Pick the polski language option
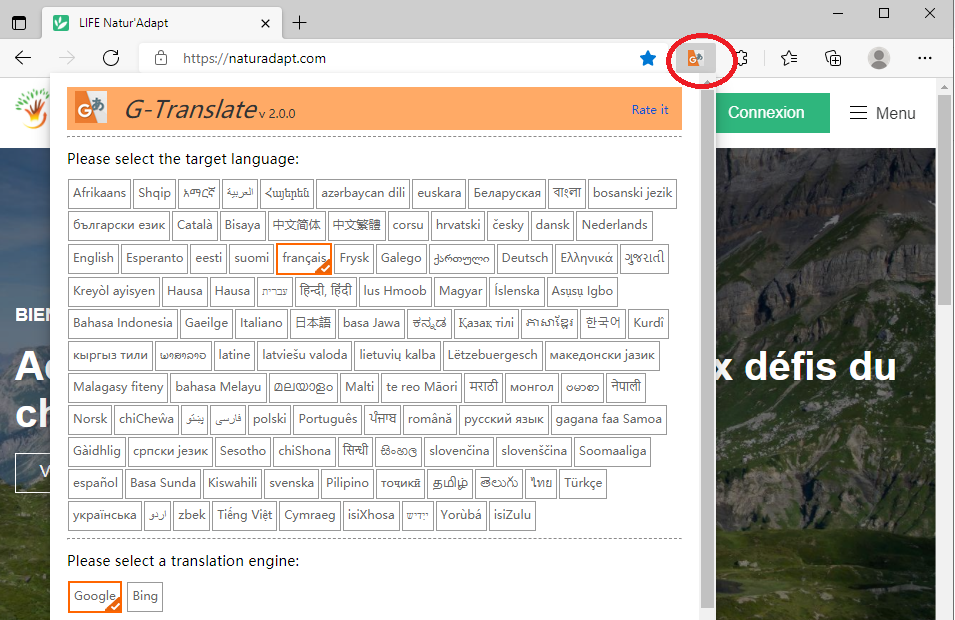955x620 pixels. pos(270,419)
